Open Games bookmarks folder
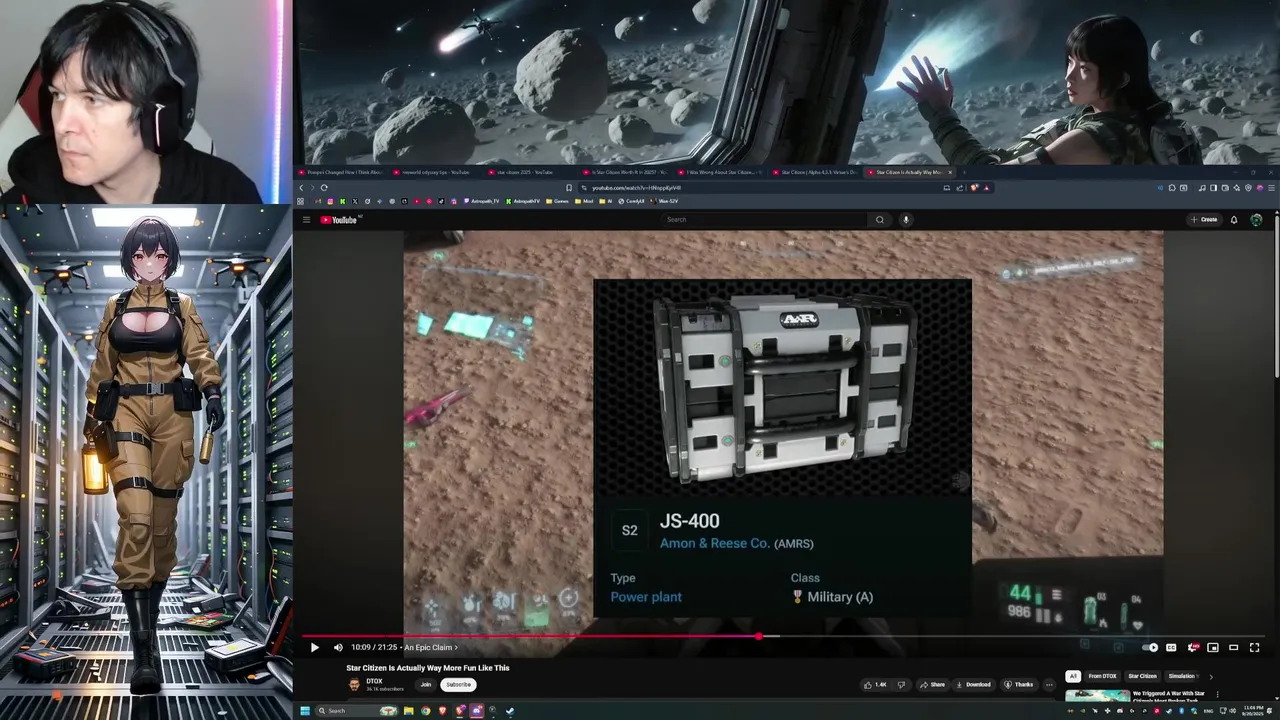1280x720 pixels. coord(557,201)
